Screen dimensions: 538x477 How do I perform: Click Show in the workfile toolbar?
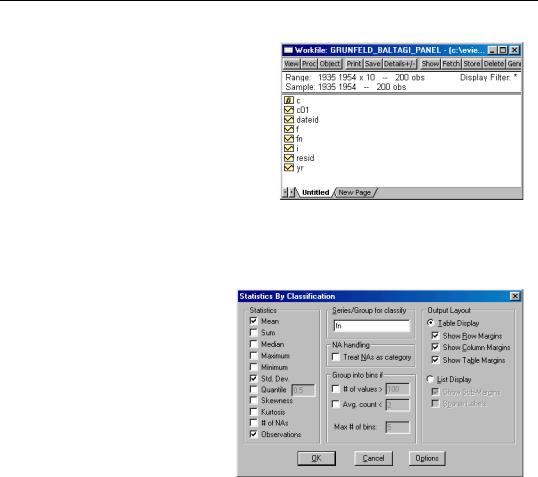(430, 64)
